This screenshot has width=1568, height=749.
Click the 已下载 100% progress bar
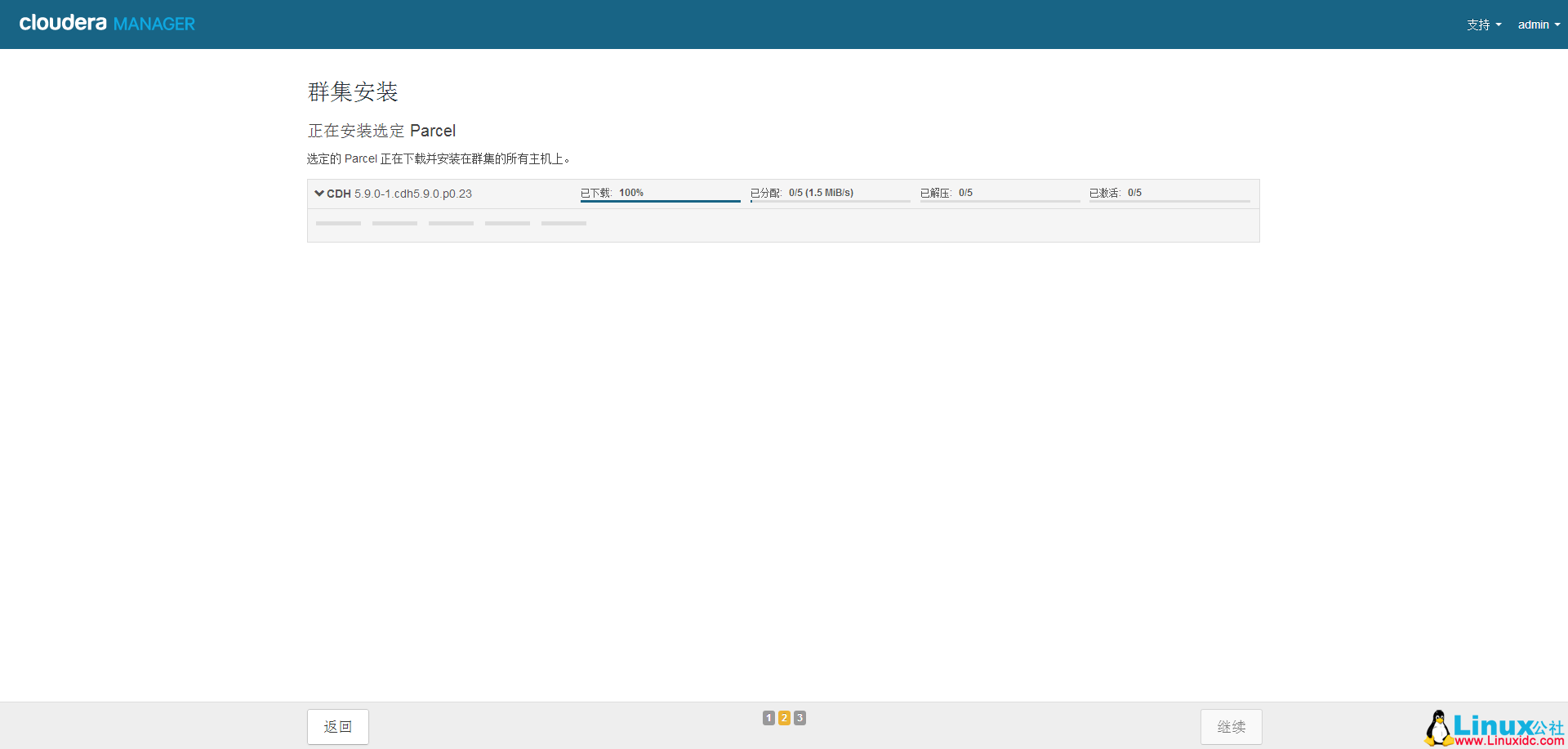[x=660, y=200]
